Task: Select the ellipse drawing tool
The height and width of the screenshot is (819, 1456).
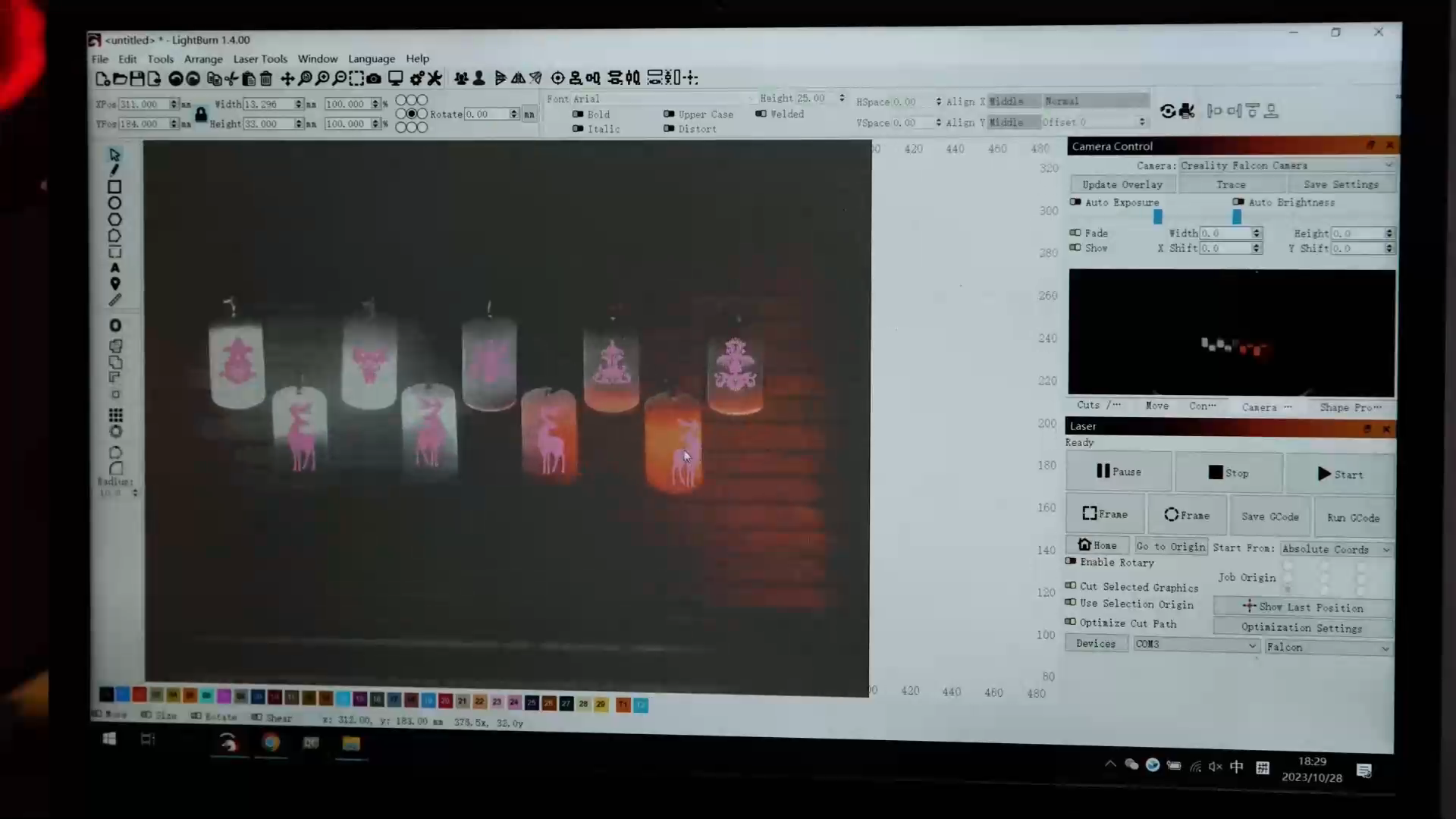Action: (115, 203)
